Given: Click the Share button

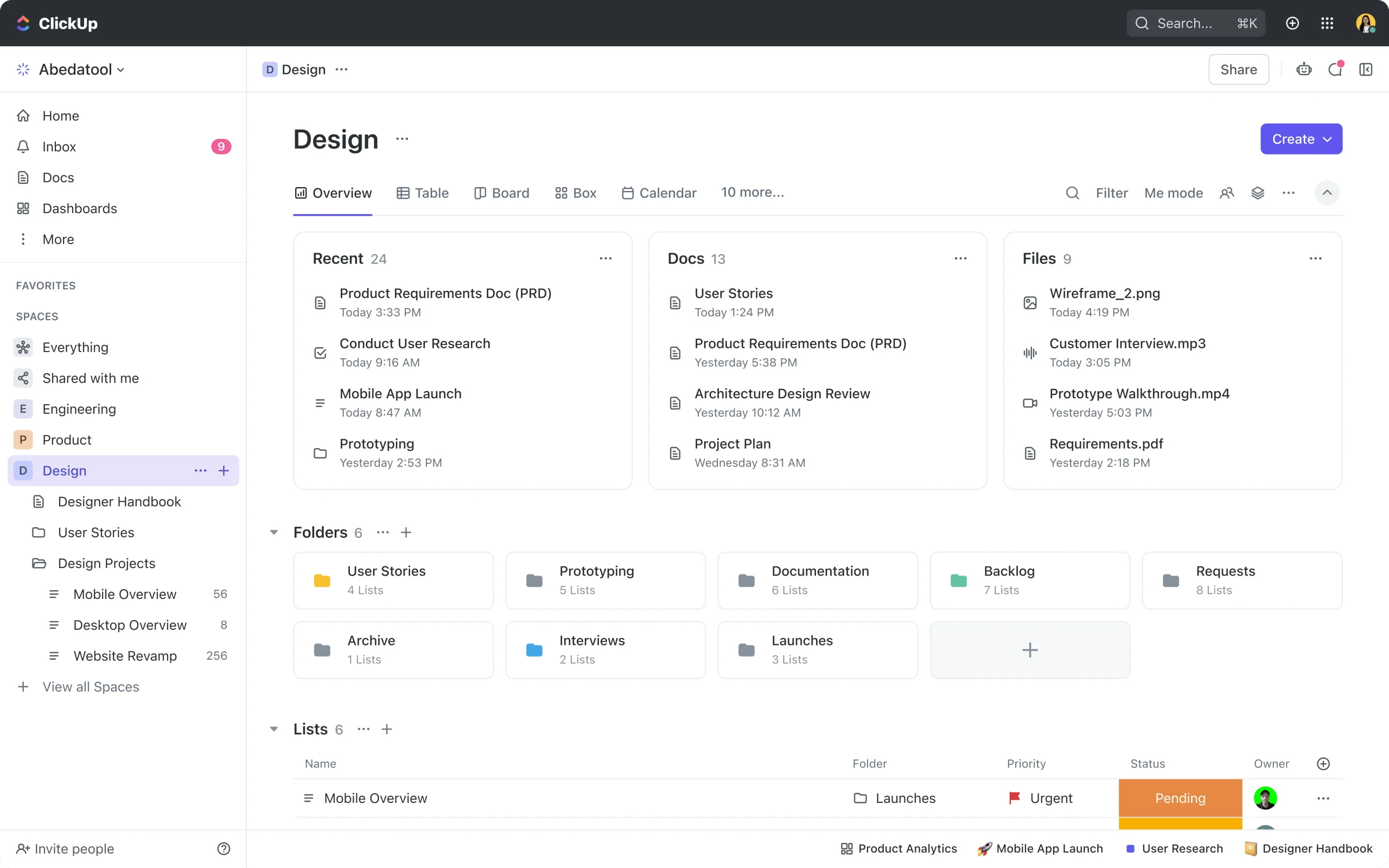Looking at the screenshot, I should tap(1238, 69).
